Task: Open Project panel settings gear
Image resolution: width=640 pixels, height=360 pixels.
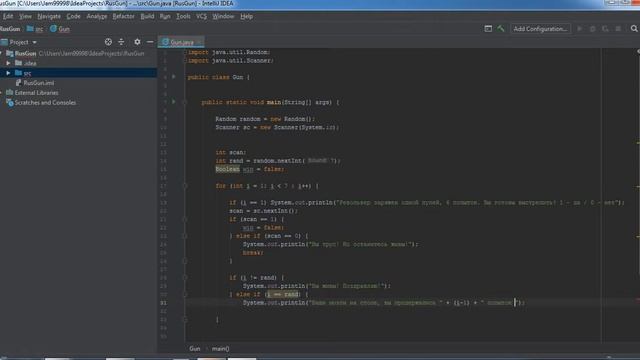Action: pyautogui.click(x=137, y=42)
